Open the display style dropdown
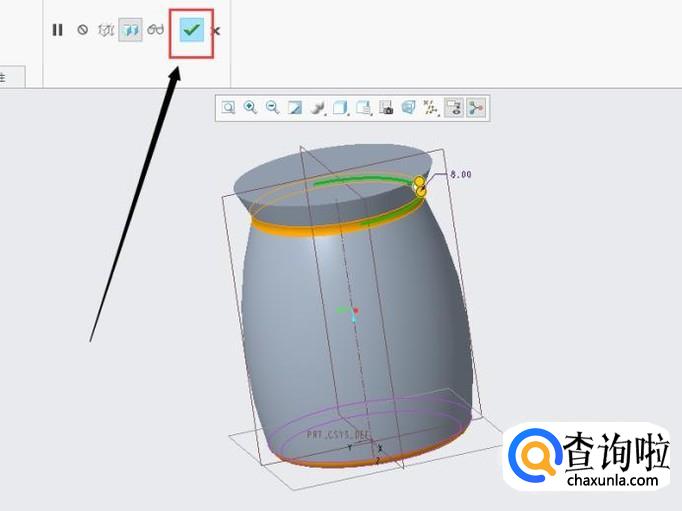The width and height of the screenshot is (682, 511). coord(341,108)
